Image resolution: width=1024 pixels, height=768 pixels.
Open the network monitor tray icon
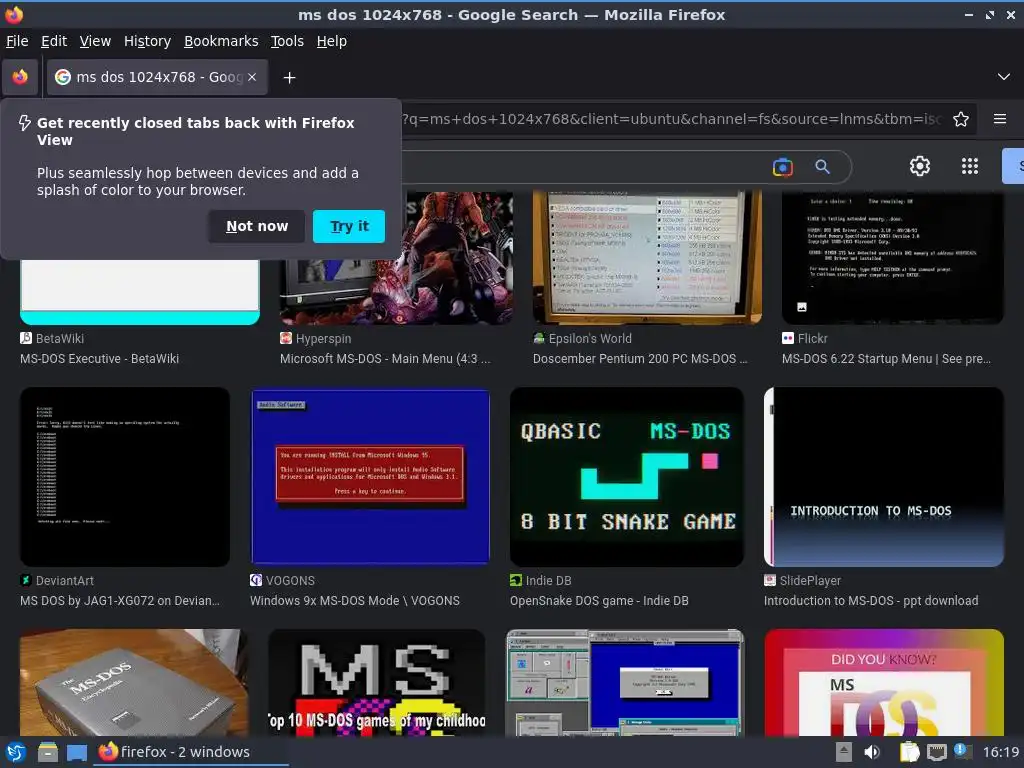click(936, 752)
